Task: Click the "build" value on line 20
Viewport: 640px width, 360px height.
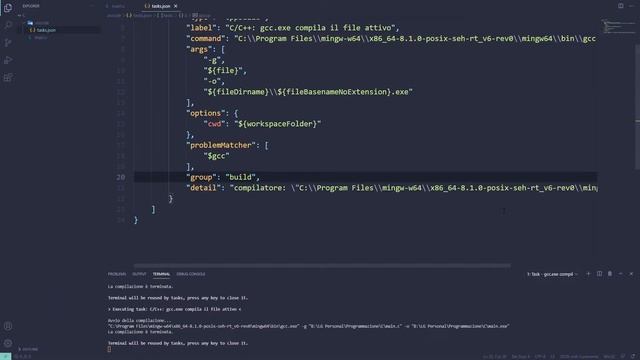Action: tap(240, 177)
